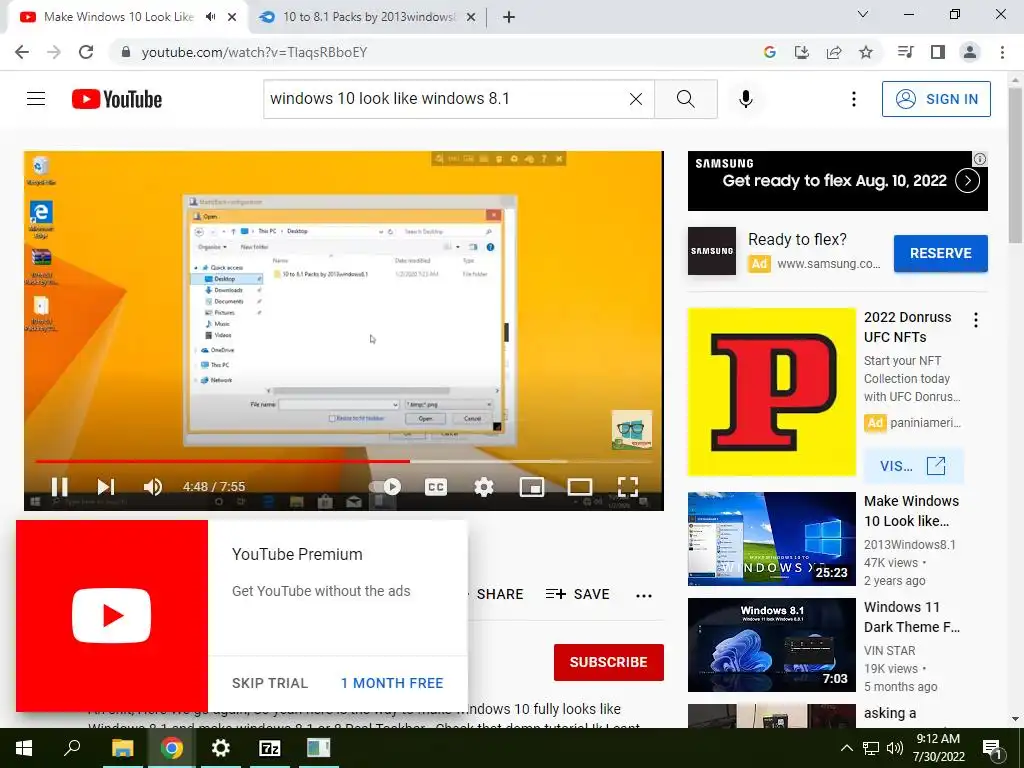Screen dimensions: 1024x768
Task: Switch to theater mode
Action: [x=580, y=487]
